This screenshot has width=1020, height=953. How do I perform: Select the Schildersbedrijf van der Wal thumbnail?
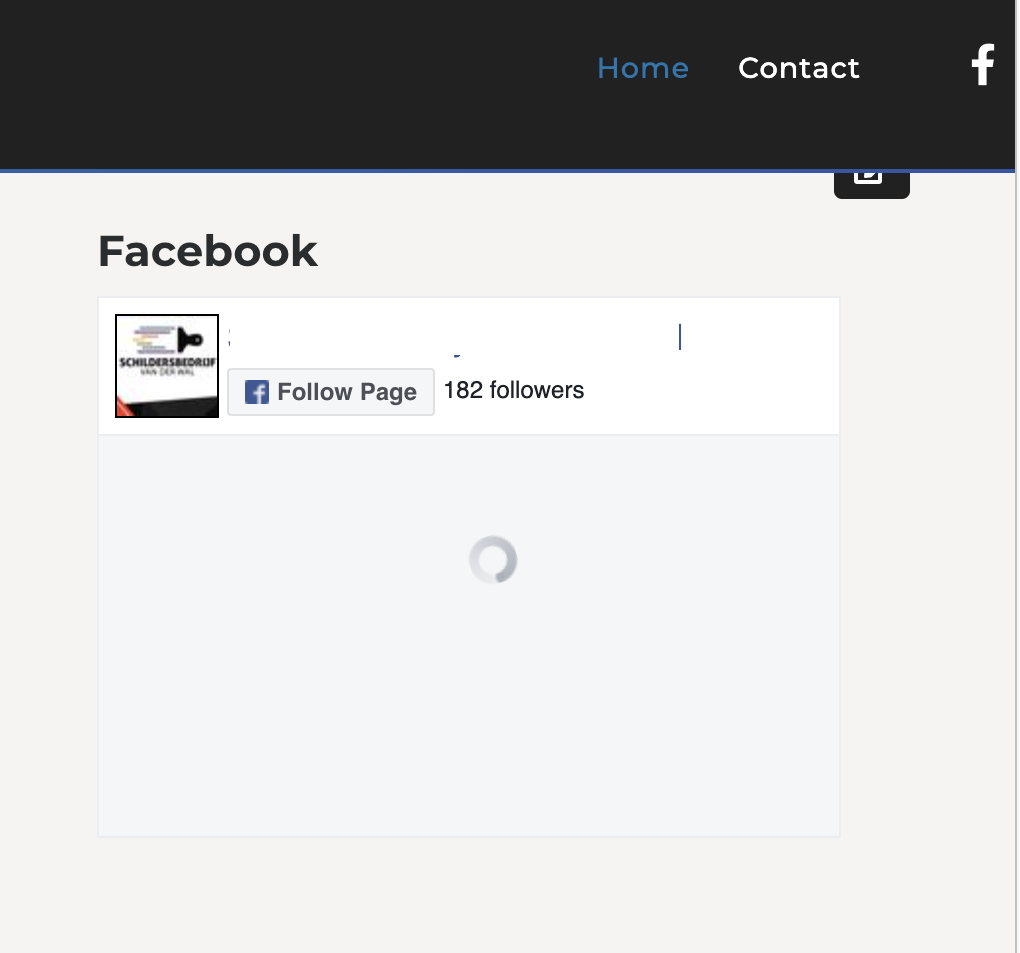pos(167,366)
